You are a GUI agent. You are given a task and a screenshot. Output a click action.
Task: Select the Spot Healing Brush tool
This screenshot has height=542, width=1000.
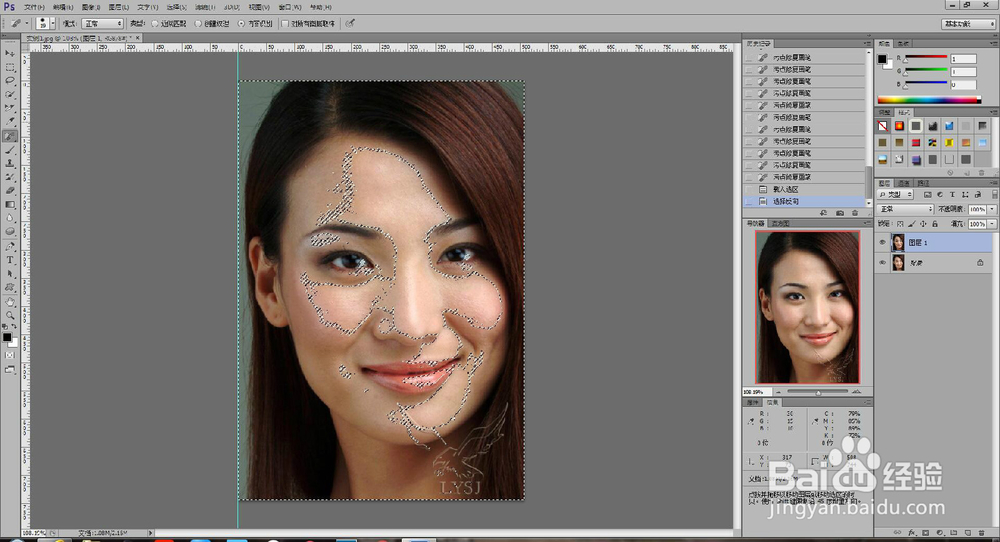10,136
